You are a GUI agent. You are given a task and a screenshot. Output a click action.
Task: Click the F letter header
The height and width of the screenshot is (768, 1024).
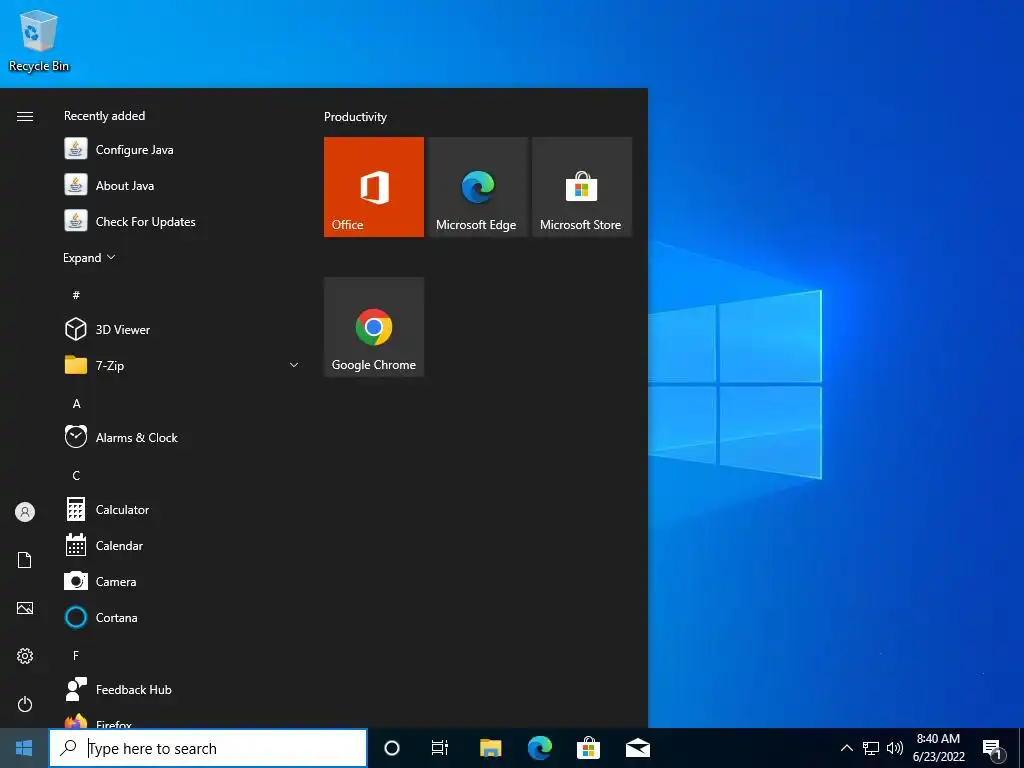point(76,655)
